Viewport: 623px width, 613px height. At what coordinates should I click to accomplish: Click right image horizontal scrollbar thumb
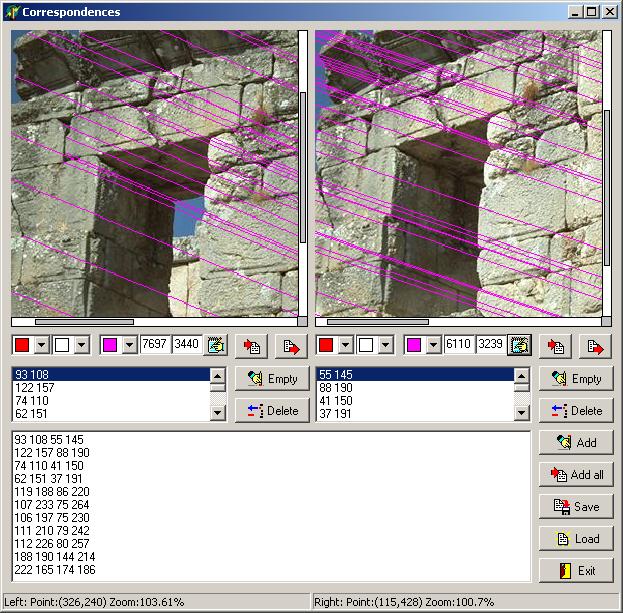pyautogui.click(x=378, y=322)
